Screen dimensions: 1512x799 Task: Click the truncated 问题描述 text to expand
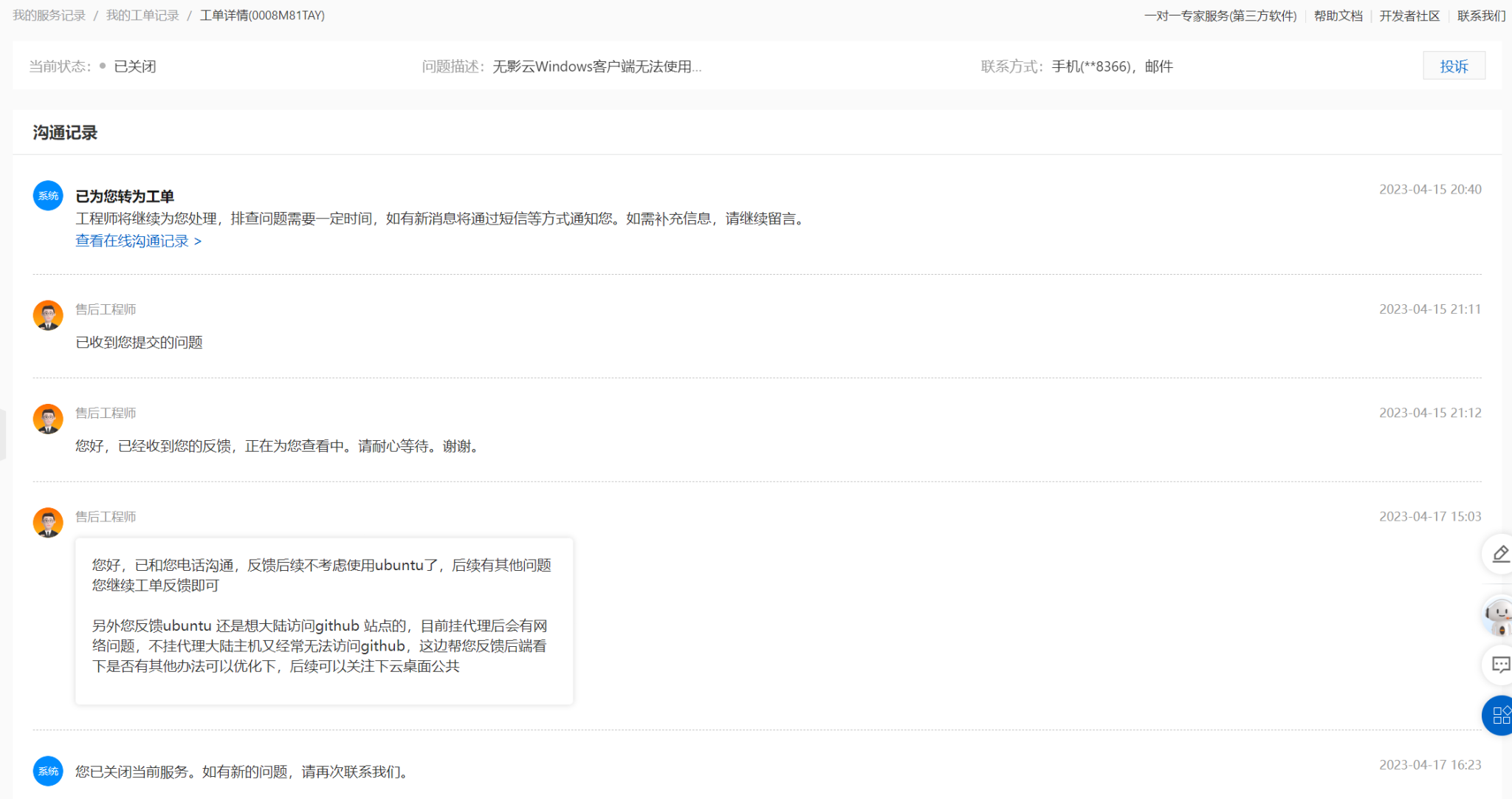[x=597, y=66]
